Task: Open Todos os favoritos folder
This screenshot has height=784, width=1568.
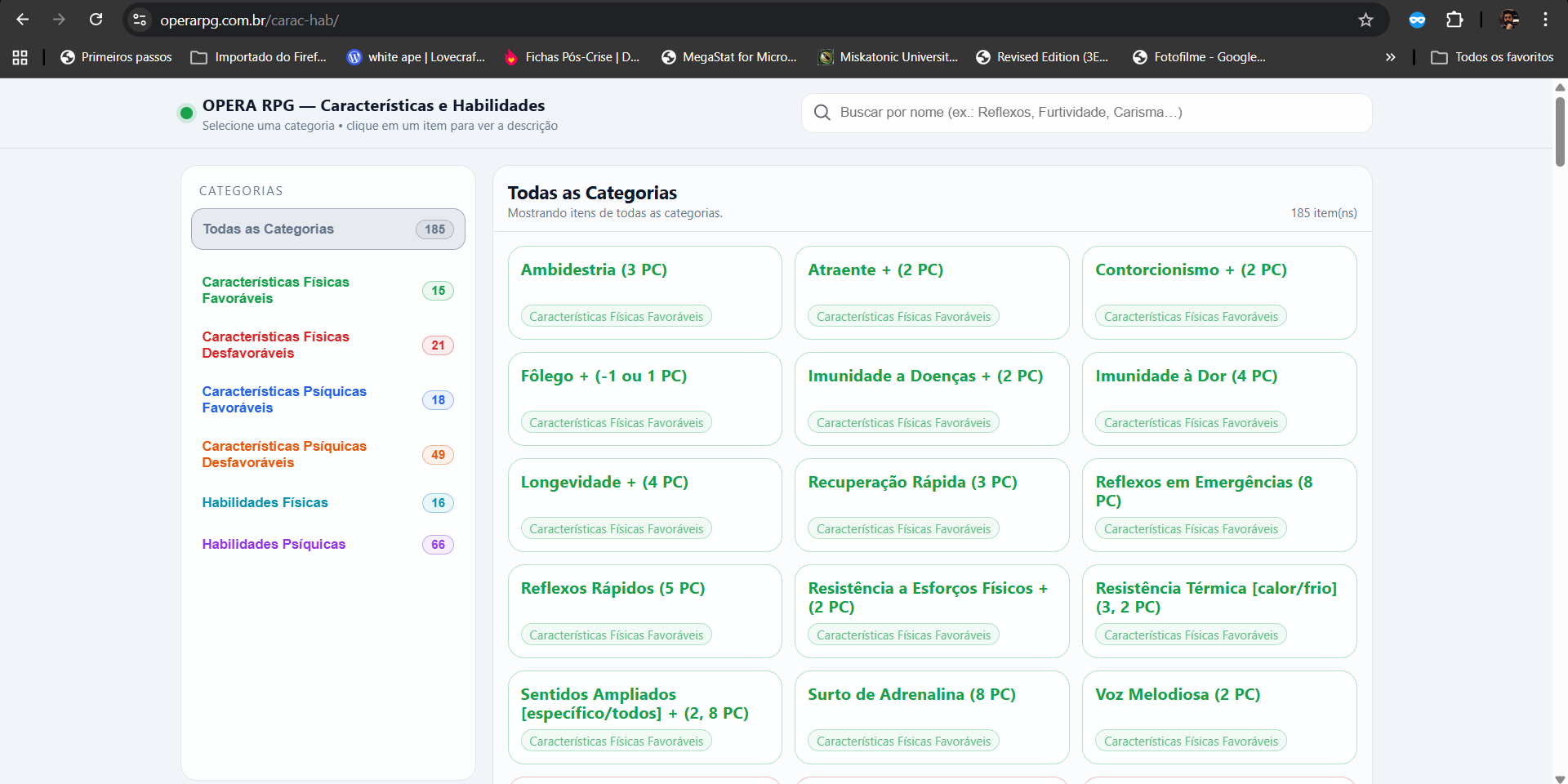Action: click(1492, 57)
